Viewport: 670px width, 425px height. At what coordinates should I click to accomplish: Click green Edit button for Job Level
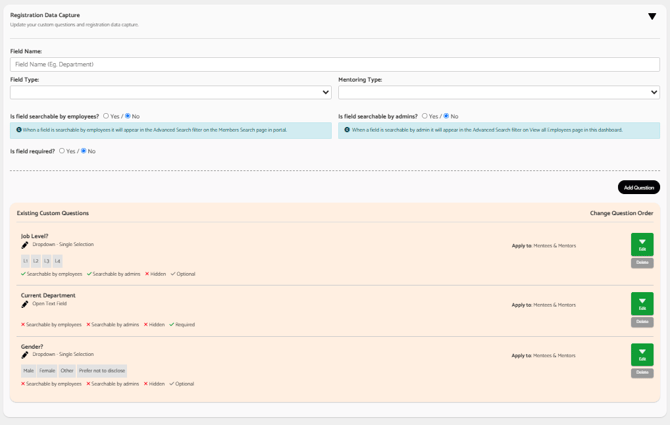coord(642,244)
